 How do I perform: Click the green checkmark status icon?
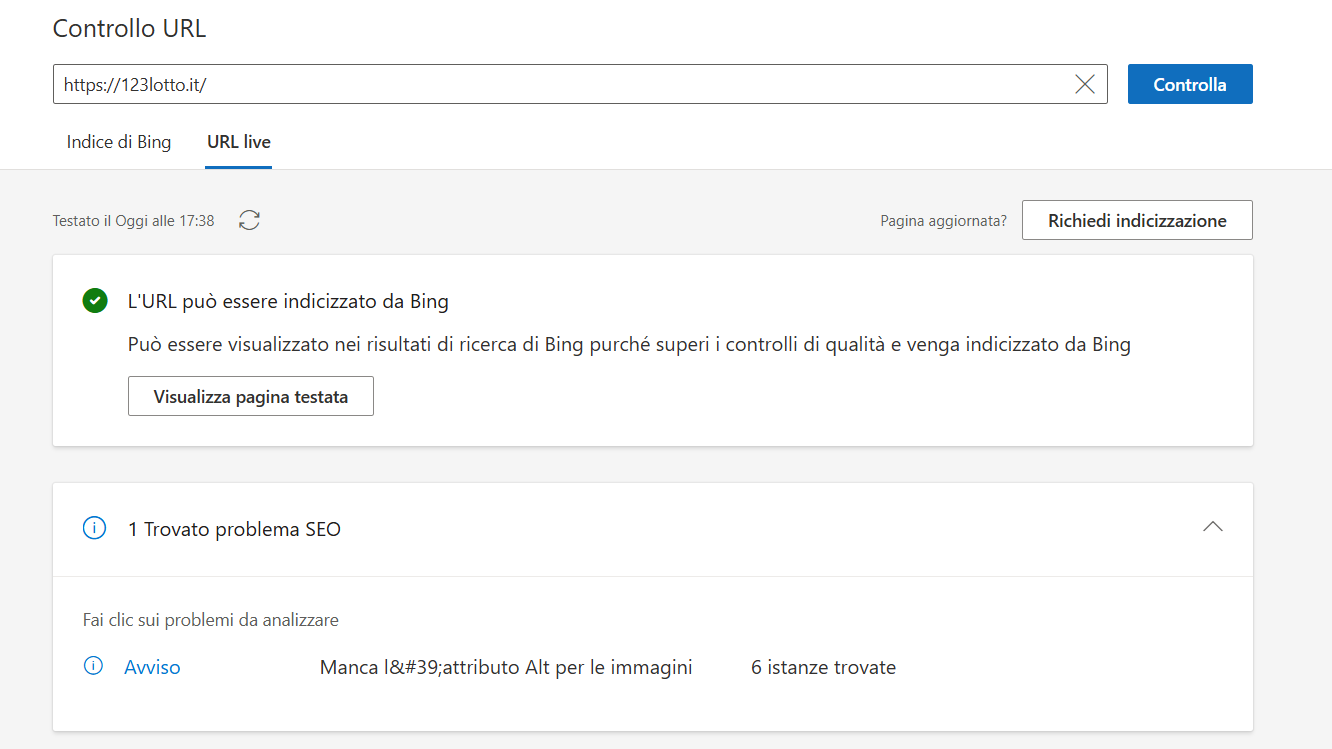(x=95, y=301)
